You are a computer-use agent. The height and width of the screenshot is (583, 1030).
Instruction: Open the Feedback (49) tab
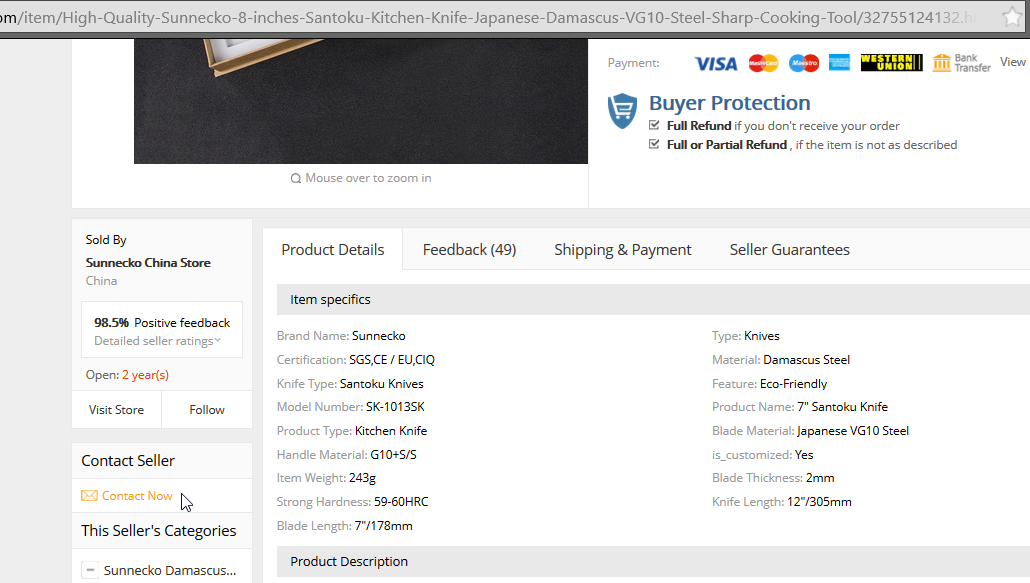click(x=469, y=250)
